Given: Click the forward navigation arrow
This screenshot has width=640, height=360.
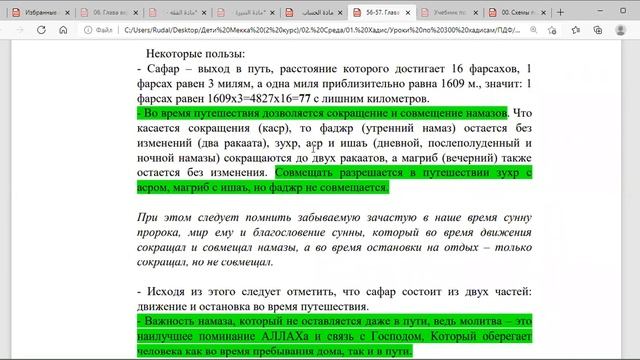Looking at the screenshot, I should [x=20, y=30].
